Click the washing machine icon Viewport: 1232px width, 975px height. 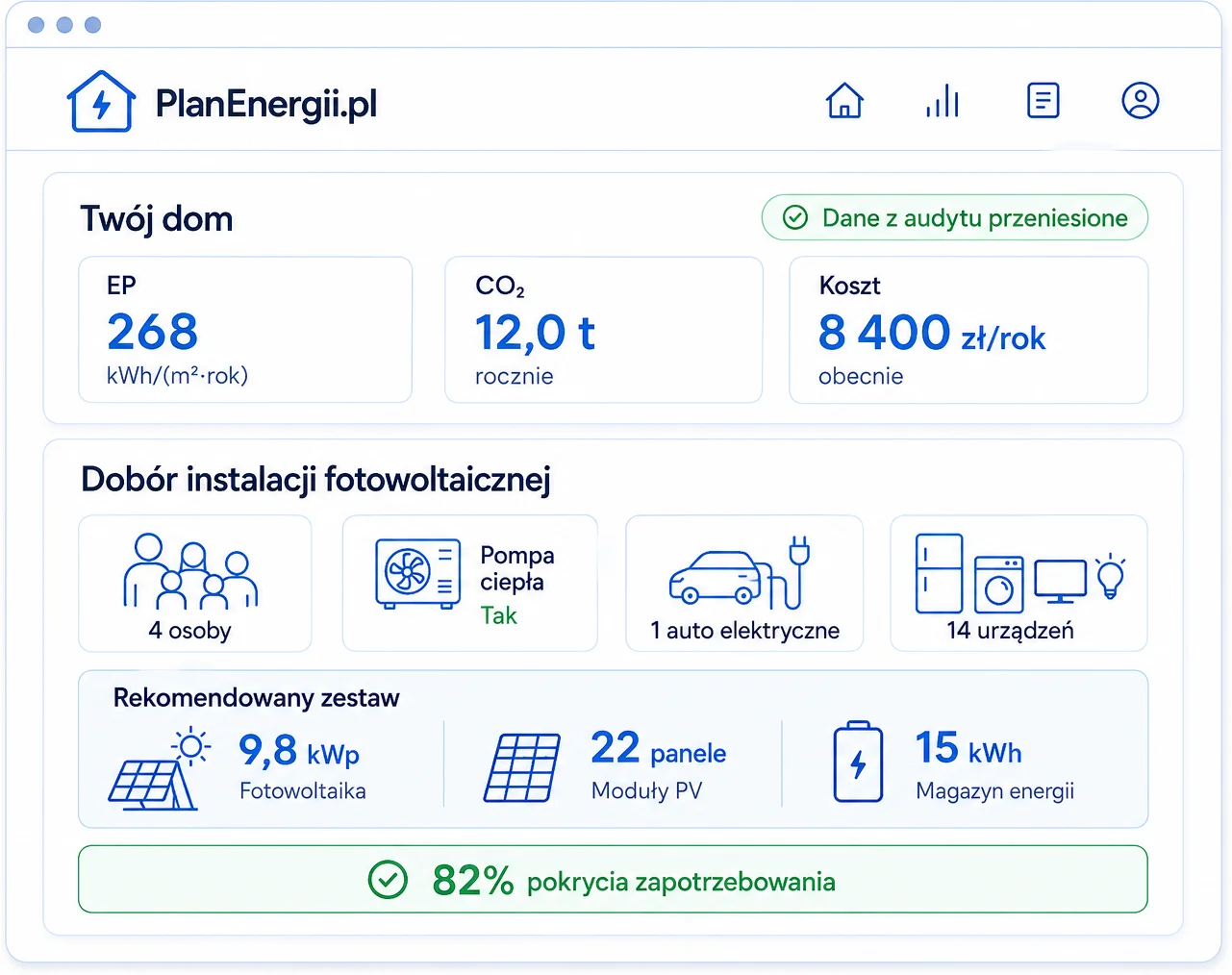[998, 584]
